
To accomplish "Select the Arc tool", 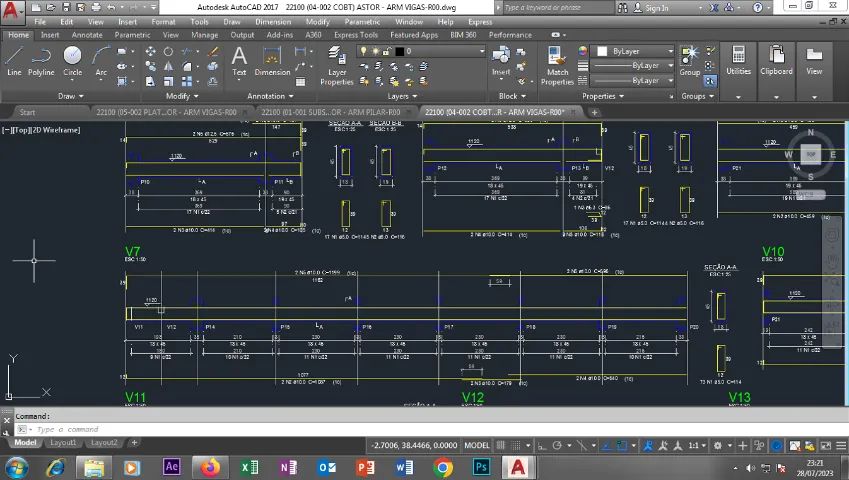I will tap(101, 61).
